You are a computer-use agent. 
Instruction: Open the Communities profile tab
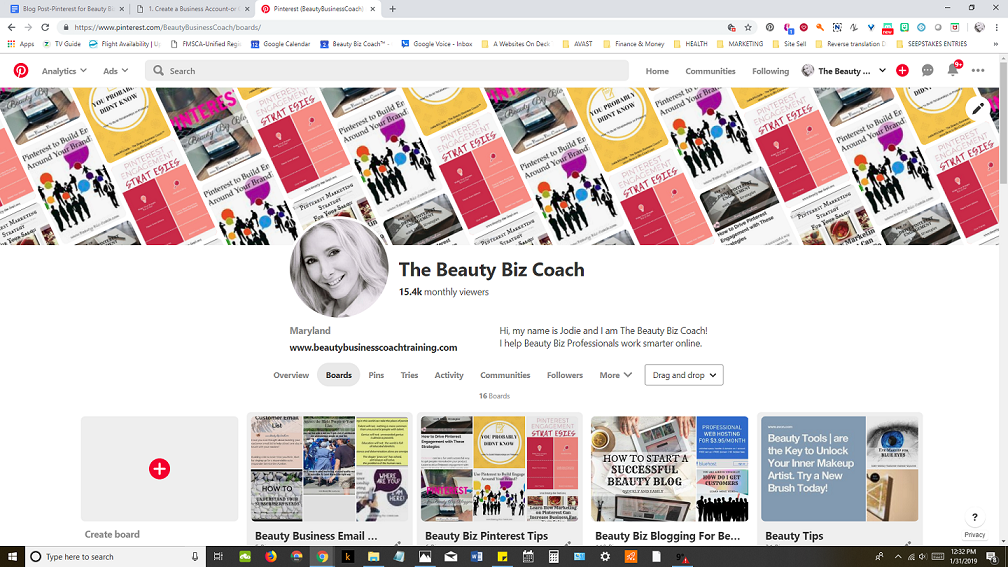(505, 375)
